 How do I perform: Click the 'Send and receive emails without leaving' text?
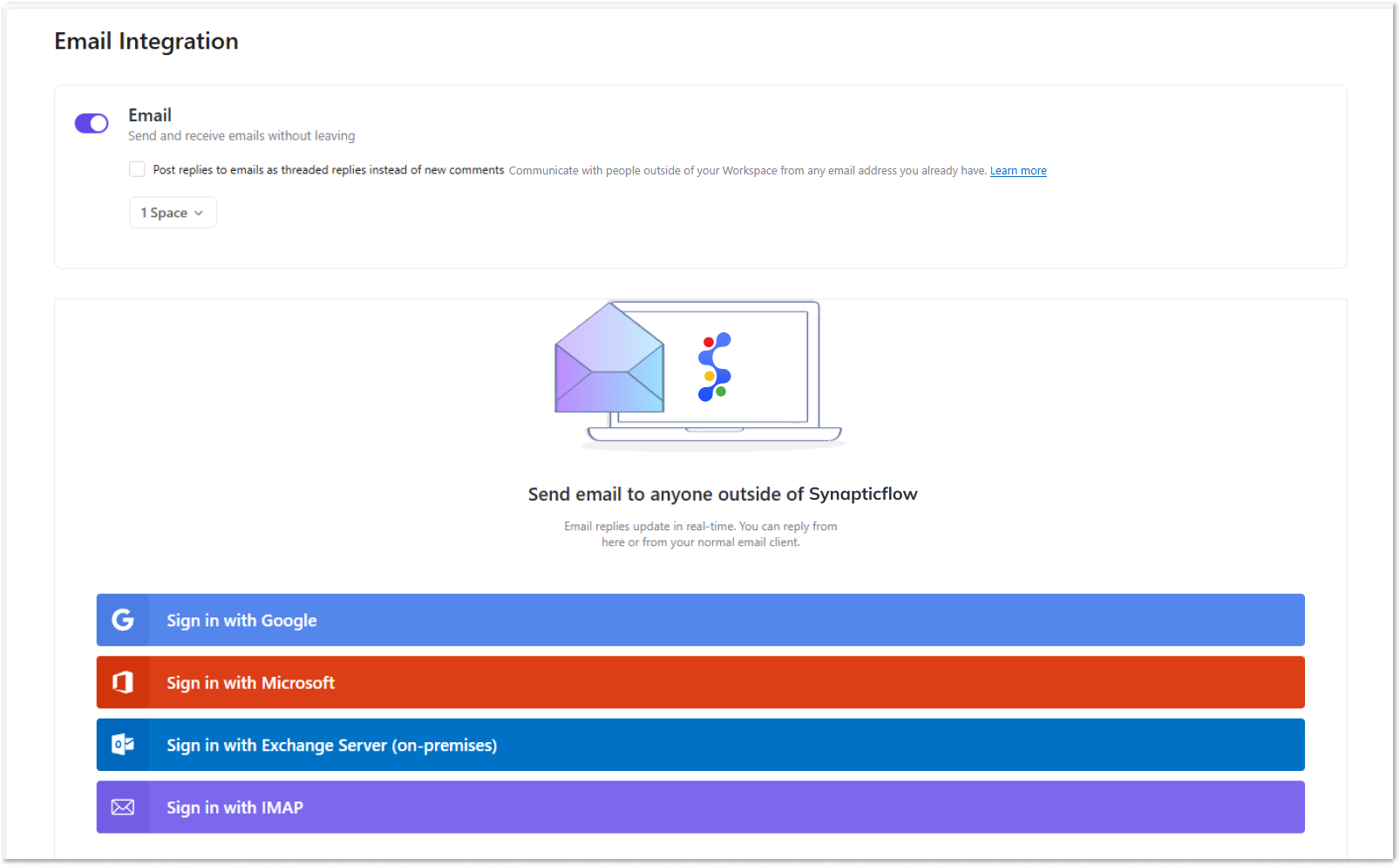(241, 136)
